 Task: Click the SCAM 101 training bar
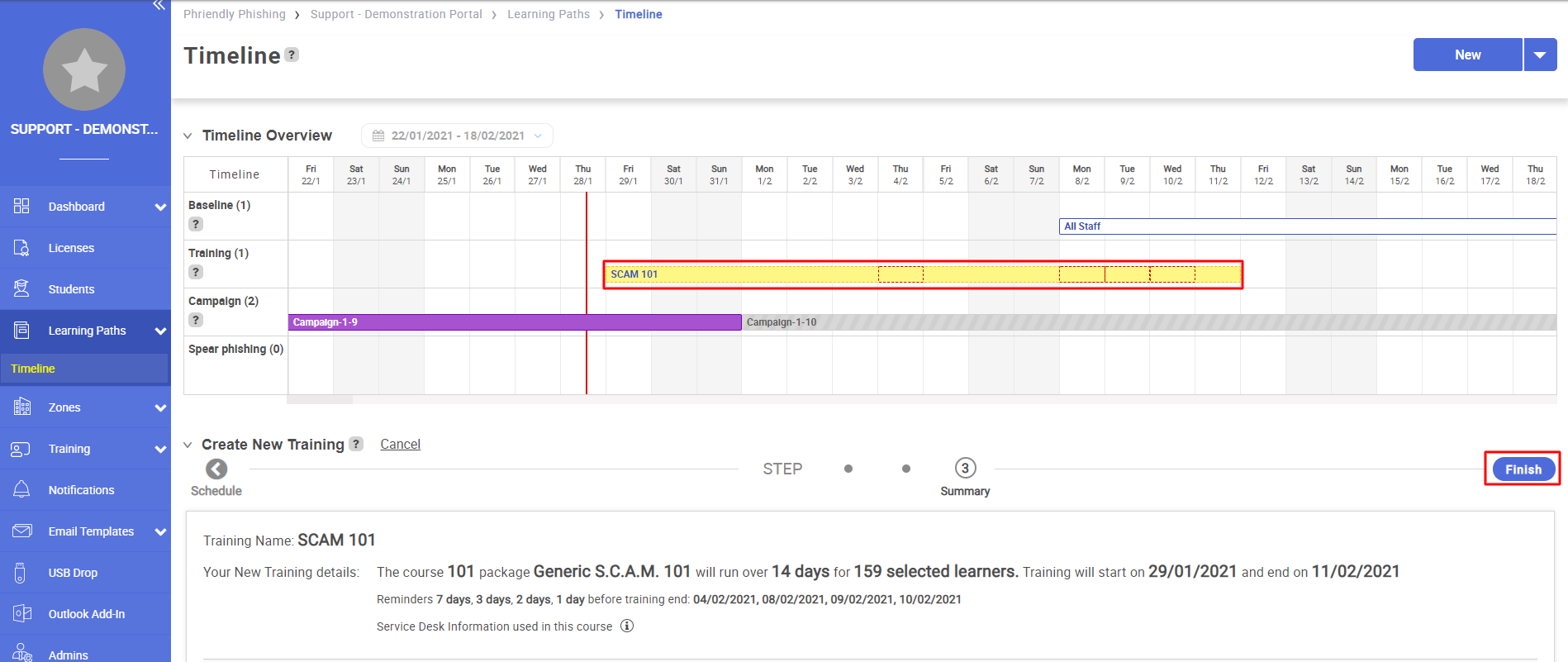(923, 274)
